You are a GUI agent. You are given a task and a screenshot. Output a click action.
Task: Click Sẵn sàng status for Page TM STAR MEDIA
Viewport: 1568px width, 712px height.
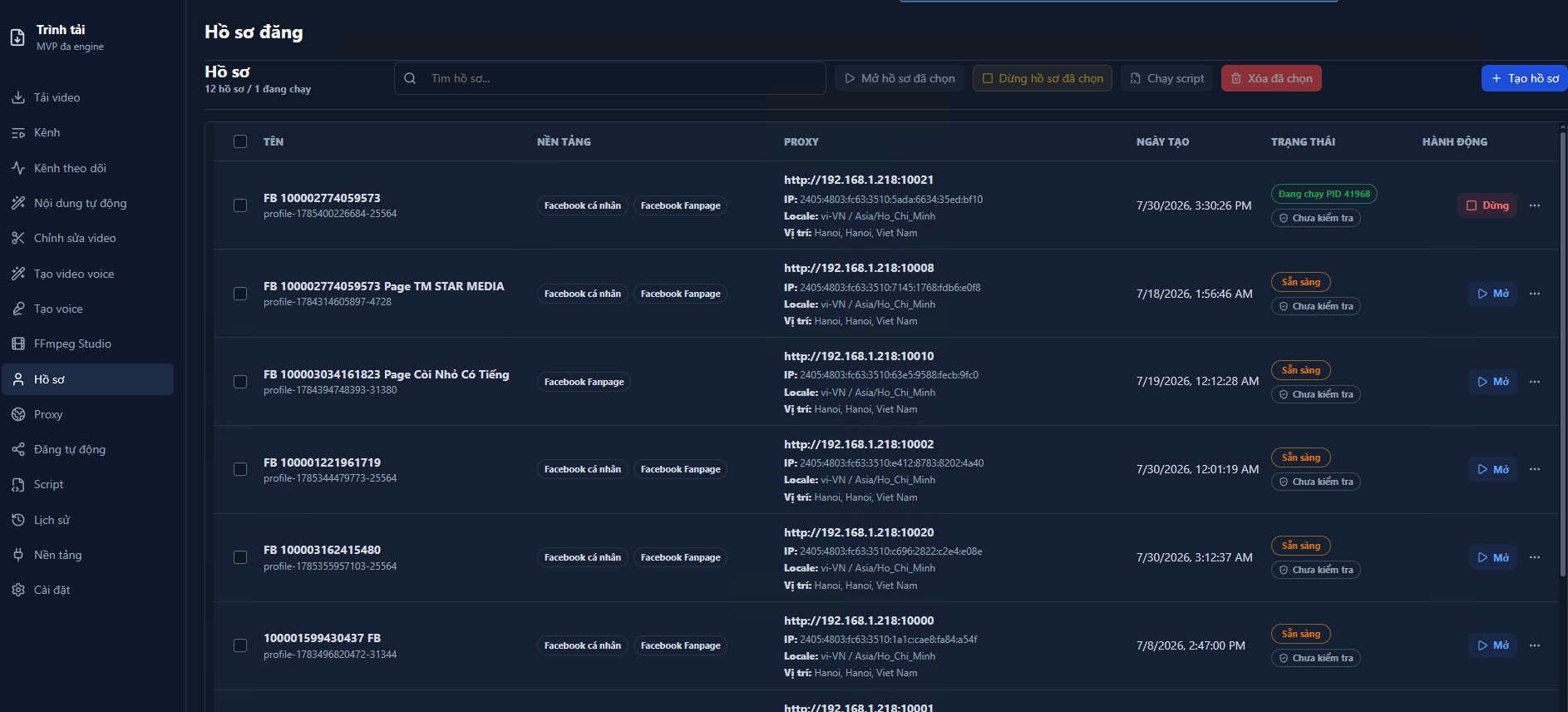(1301, 282)
